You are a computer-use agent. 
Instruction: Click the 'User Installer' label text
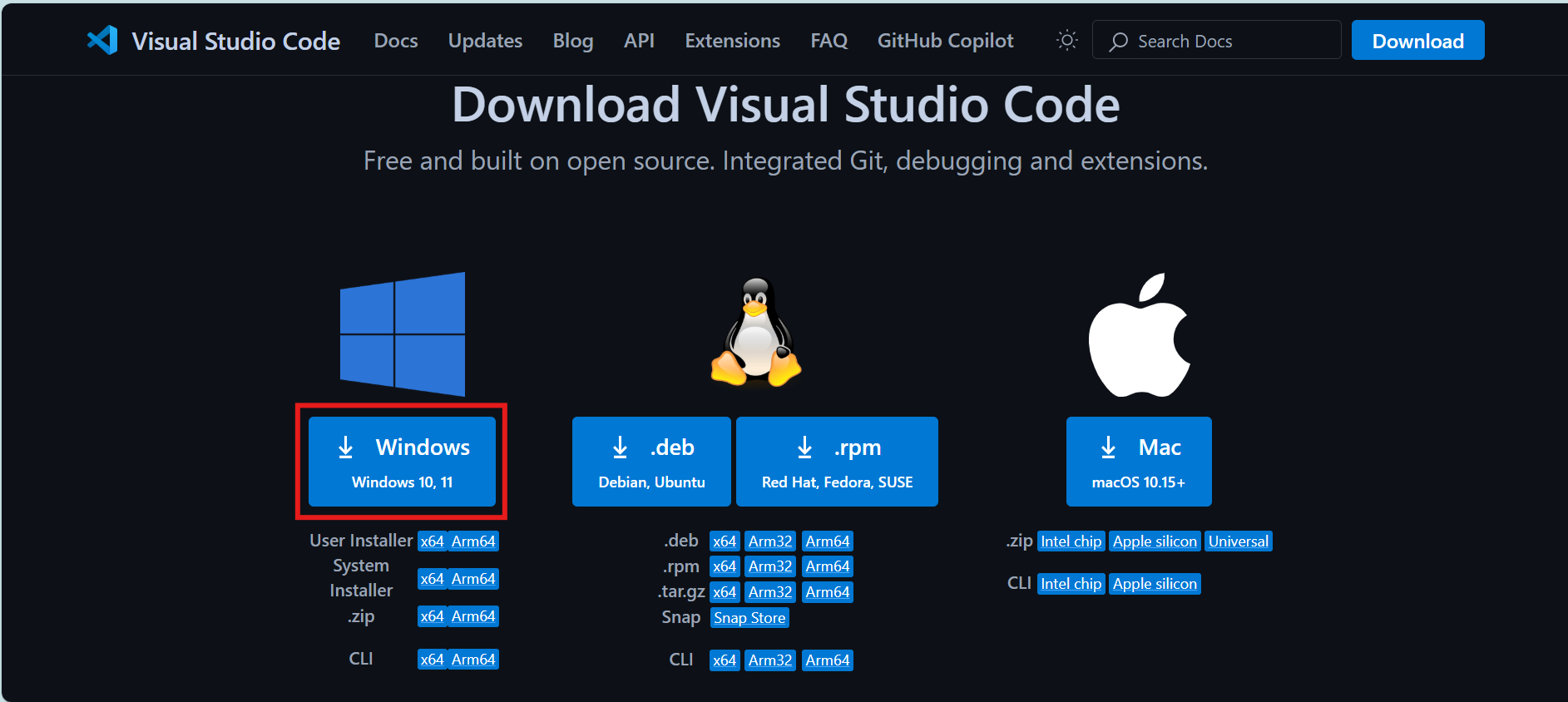tap(361, 541)
